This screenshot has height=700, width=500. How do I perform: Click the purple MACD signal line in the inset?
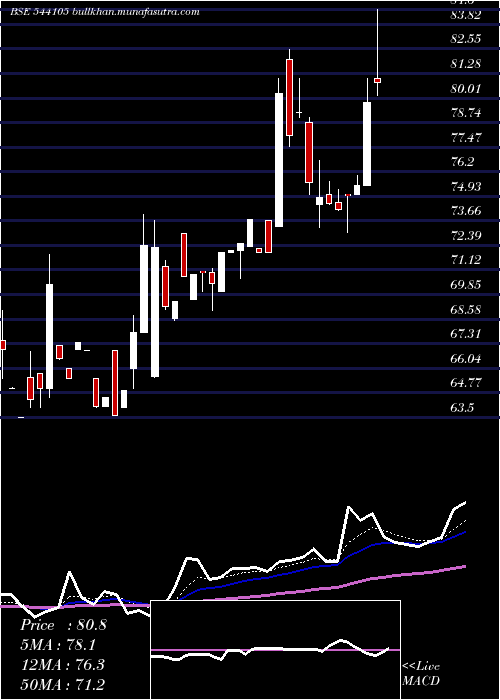(275, 650)
